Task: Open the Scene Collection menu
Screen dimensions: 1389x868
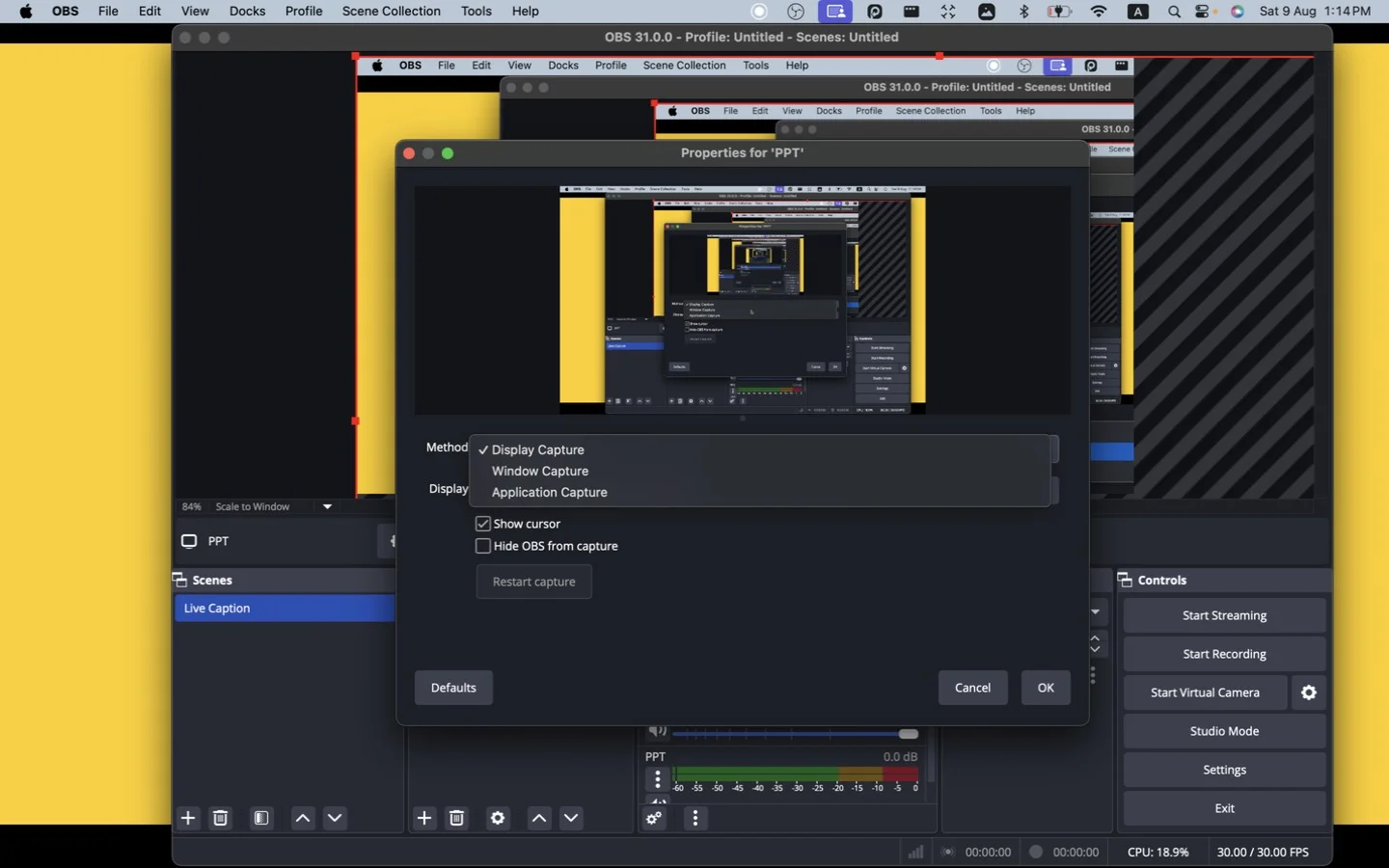Action: tap(391, 12)
